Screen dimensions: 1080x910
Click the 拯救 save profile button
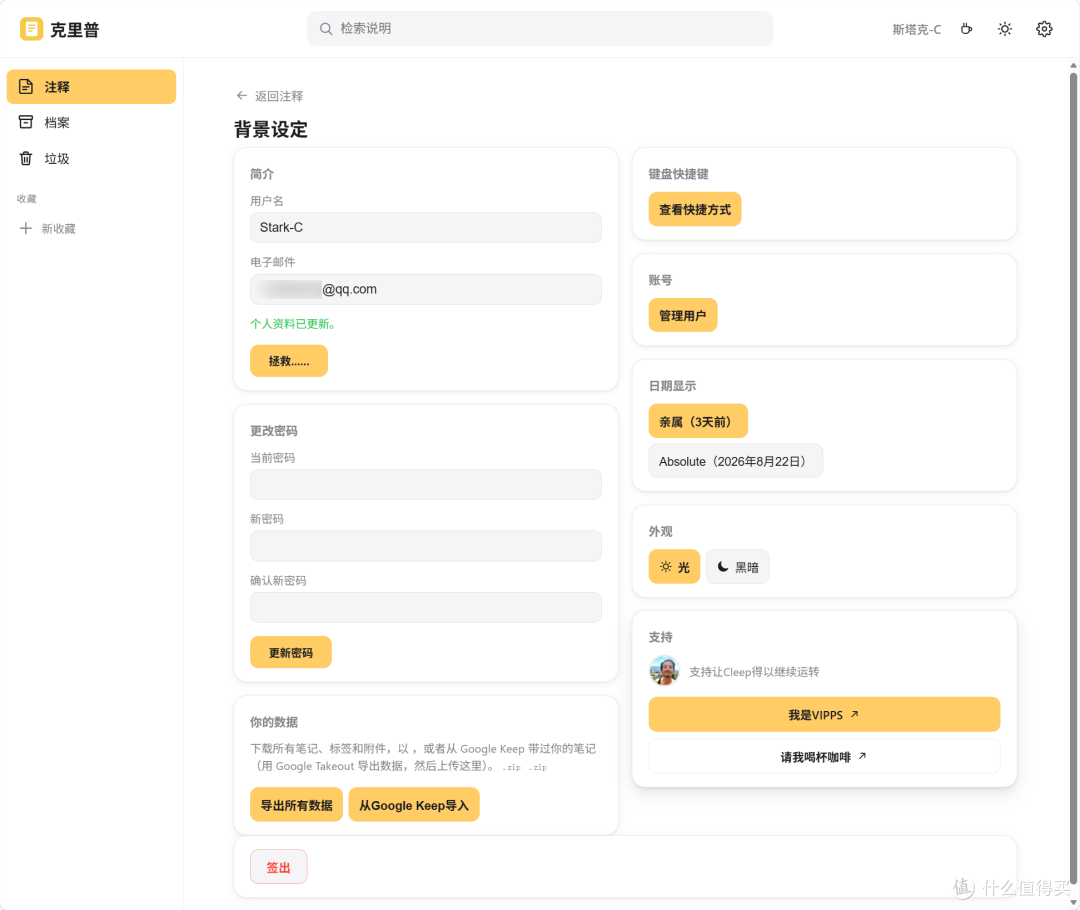289,361
